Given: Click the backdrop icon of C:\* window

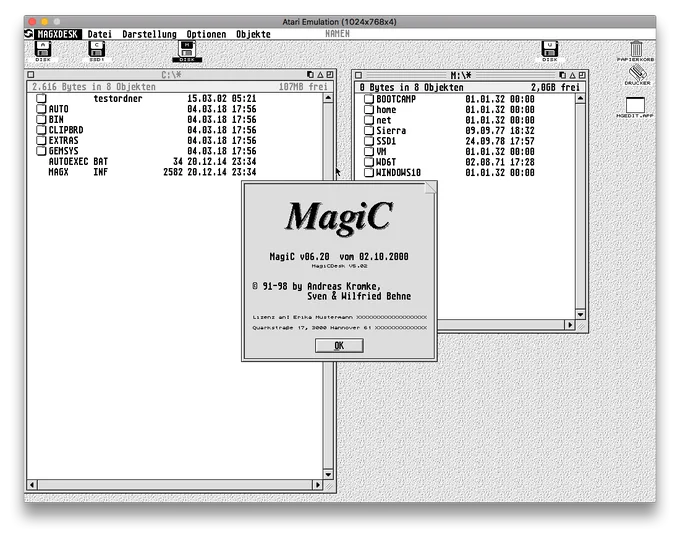Looking at the screenshot, I should point(310,75).
